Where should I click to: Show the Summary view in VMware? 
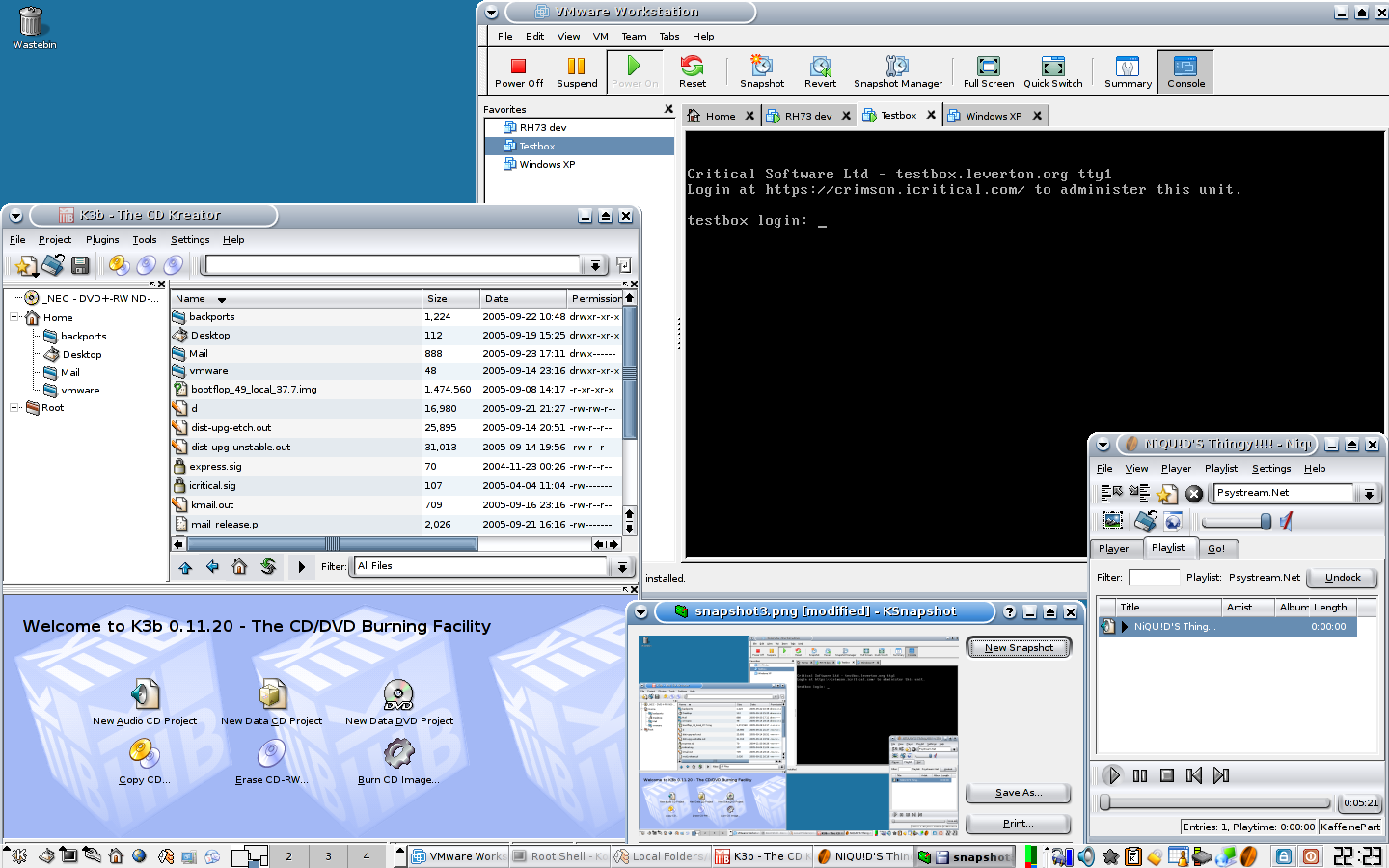pos(1128,72)
